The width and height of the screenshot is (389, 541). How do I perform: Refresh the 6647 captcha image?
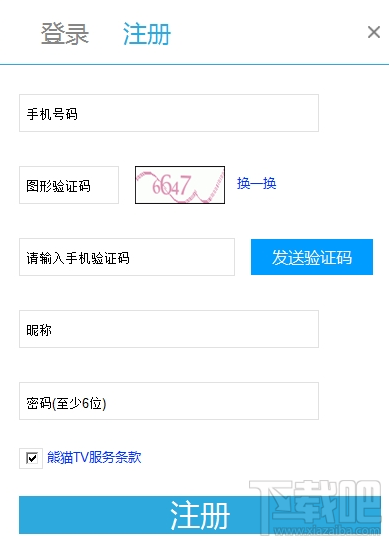[x=180, y=185]
